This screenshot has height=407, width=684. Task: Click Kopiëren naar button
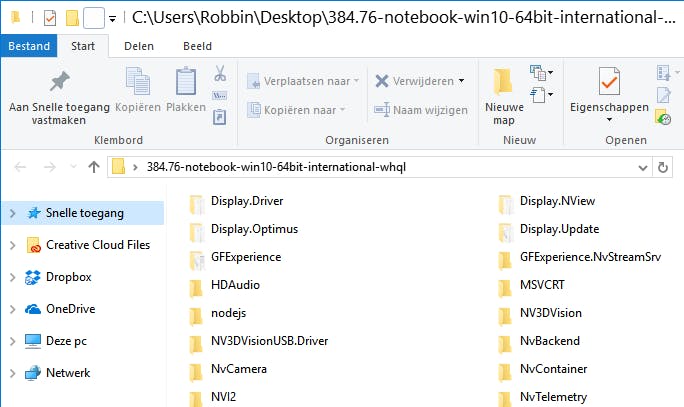click(x=296, y=110)
